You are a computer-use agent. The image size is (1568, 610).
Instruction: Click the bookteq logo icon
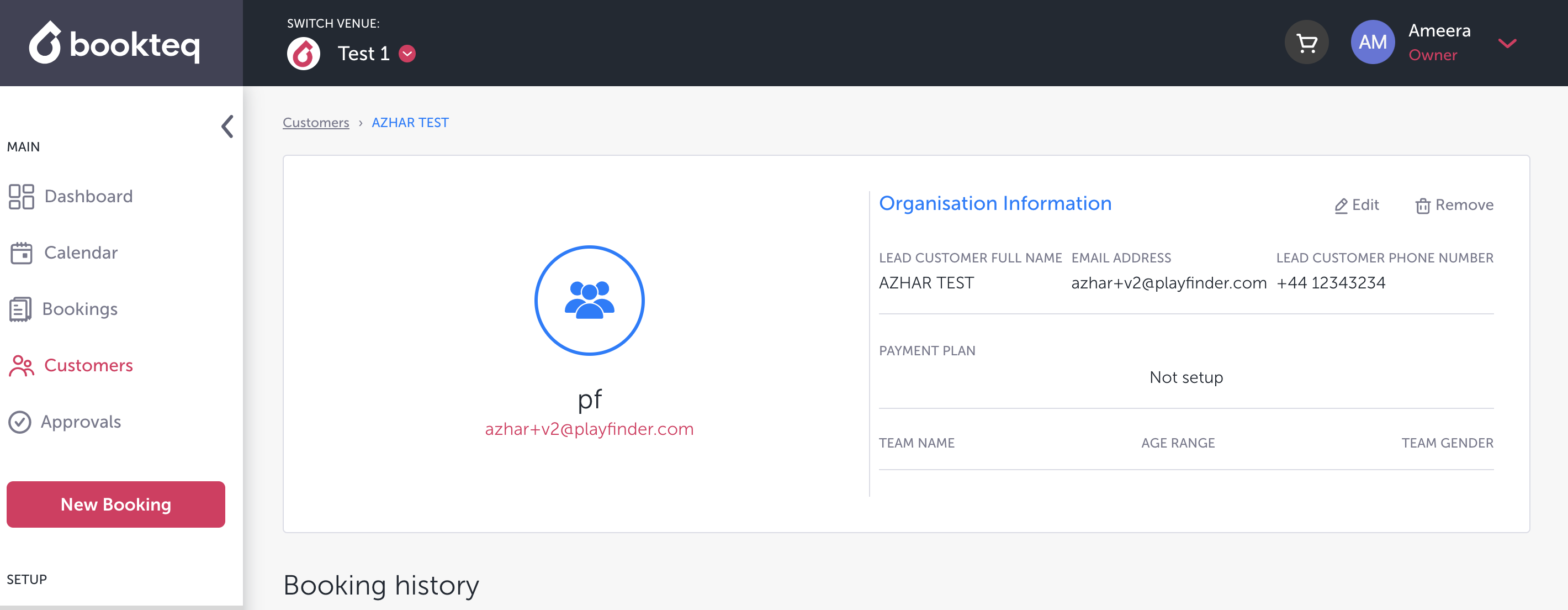coord(46,43)
